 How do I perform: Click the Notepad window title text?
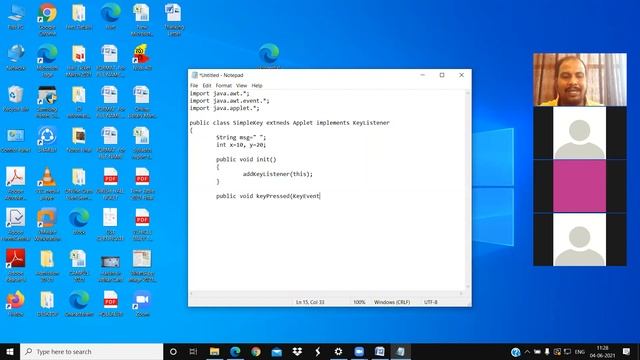click(x=221, y=75)
